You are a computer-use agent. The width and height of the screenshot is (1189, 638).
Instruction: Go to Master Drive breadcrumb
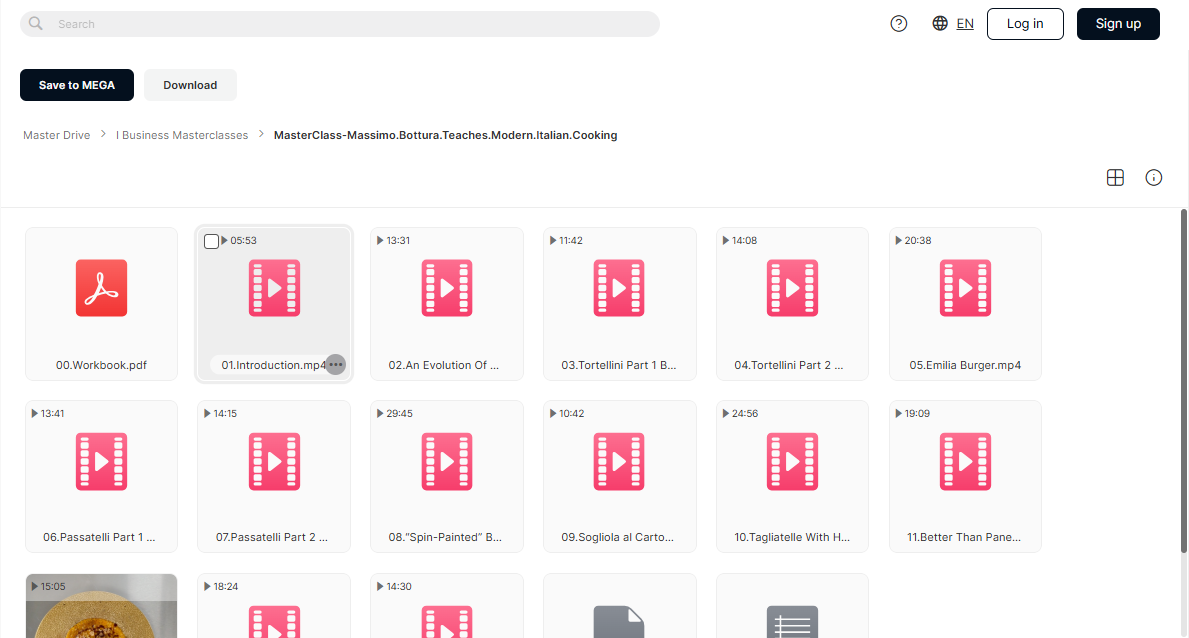pos(57,135)
